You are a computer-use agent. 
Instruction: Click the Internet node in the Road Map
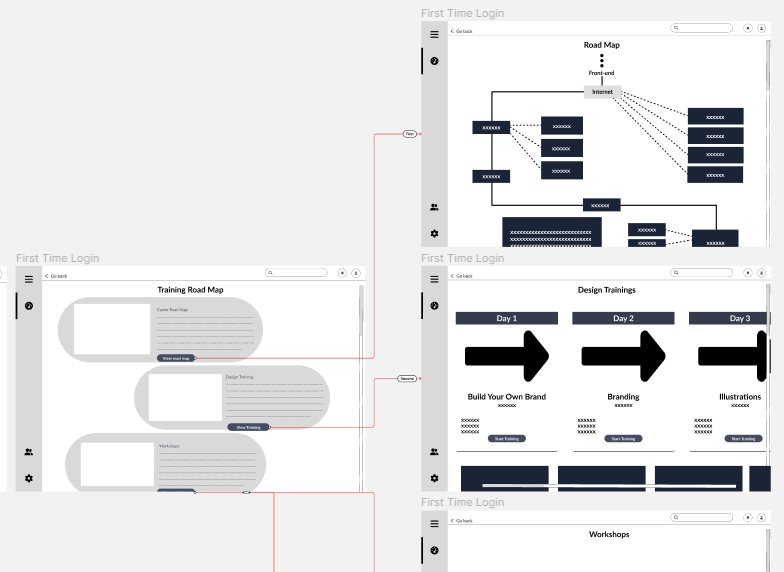coord(602,92)
